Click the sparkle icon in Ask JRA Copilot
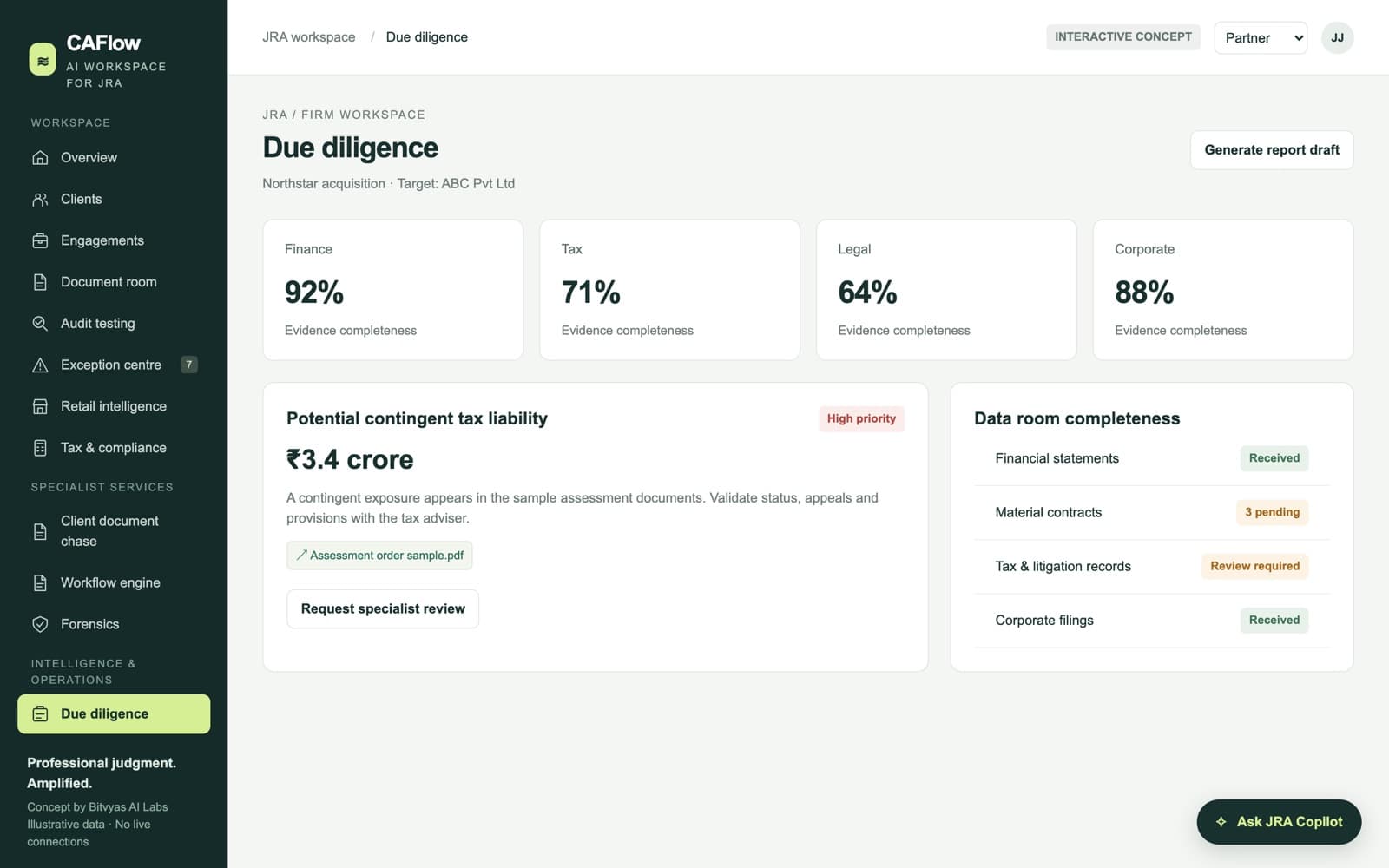 [1221, 822]
